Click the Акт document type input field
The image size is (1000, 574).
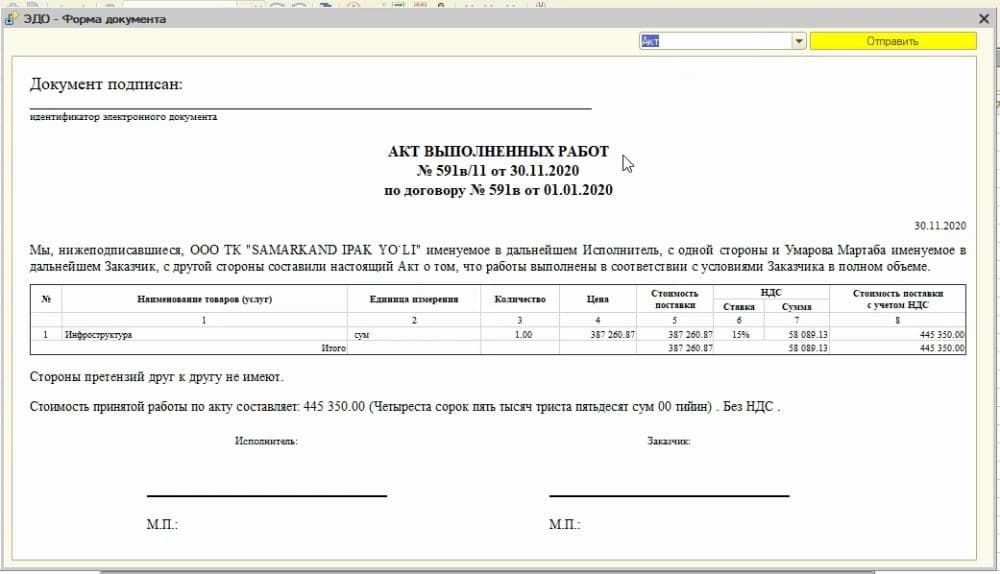tap(716, 41)
